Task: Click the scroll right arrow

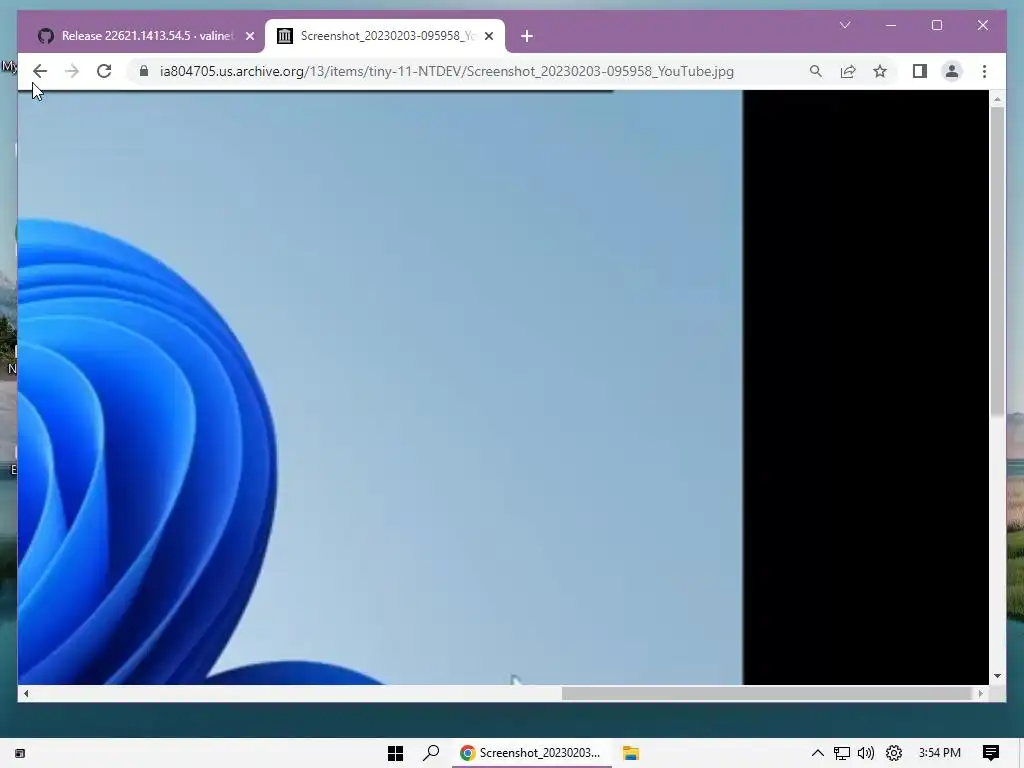Action: click(981, 694)
